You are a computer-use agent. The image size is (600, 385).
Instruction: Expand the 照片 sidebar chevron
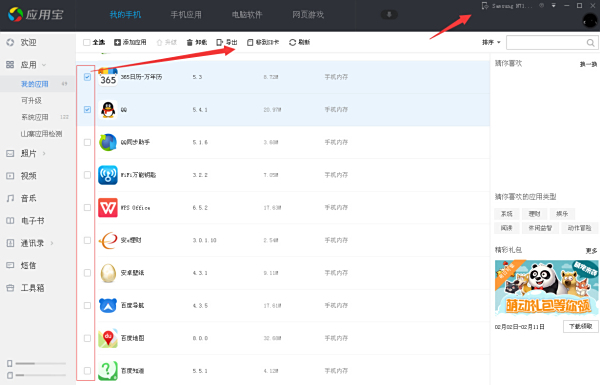click(44, 153)
